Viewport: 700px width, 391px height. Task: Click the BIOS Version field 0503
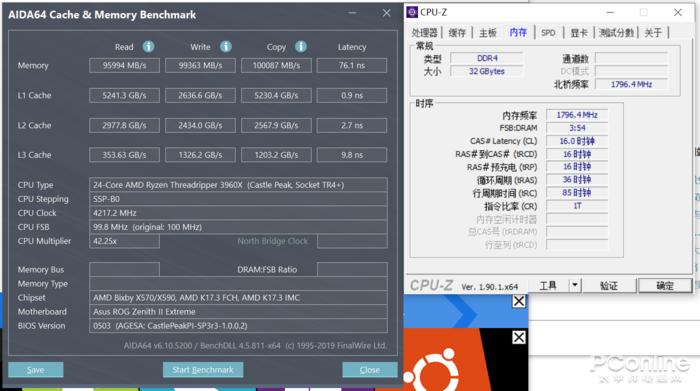pos(238,325)
